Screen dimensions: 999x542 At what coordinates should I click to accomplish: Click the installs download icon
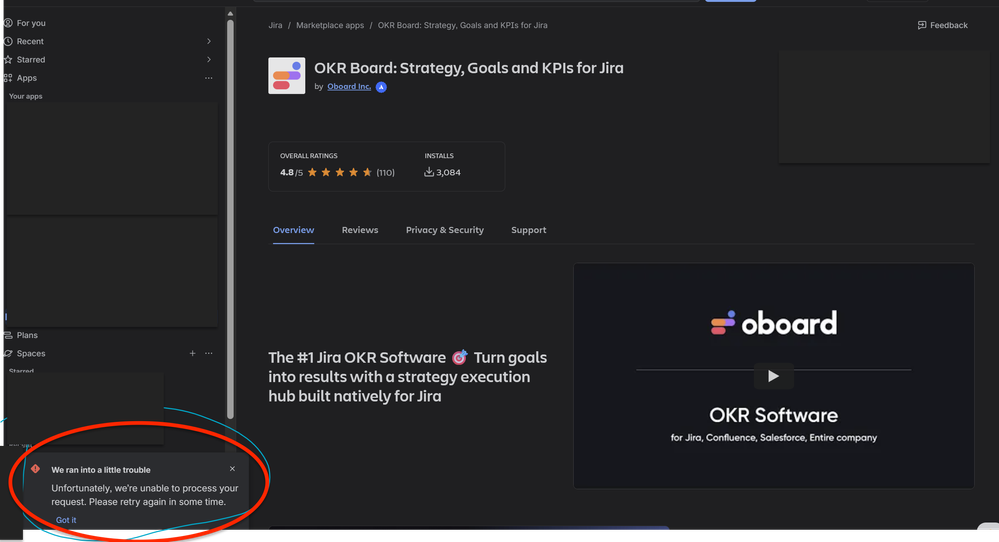[429, 172]
